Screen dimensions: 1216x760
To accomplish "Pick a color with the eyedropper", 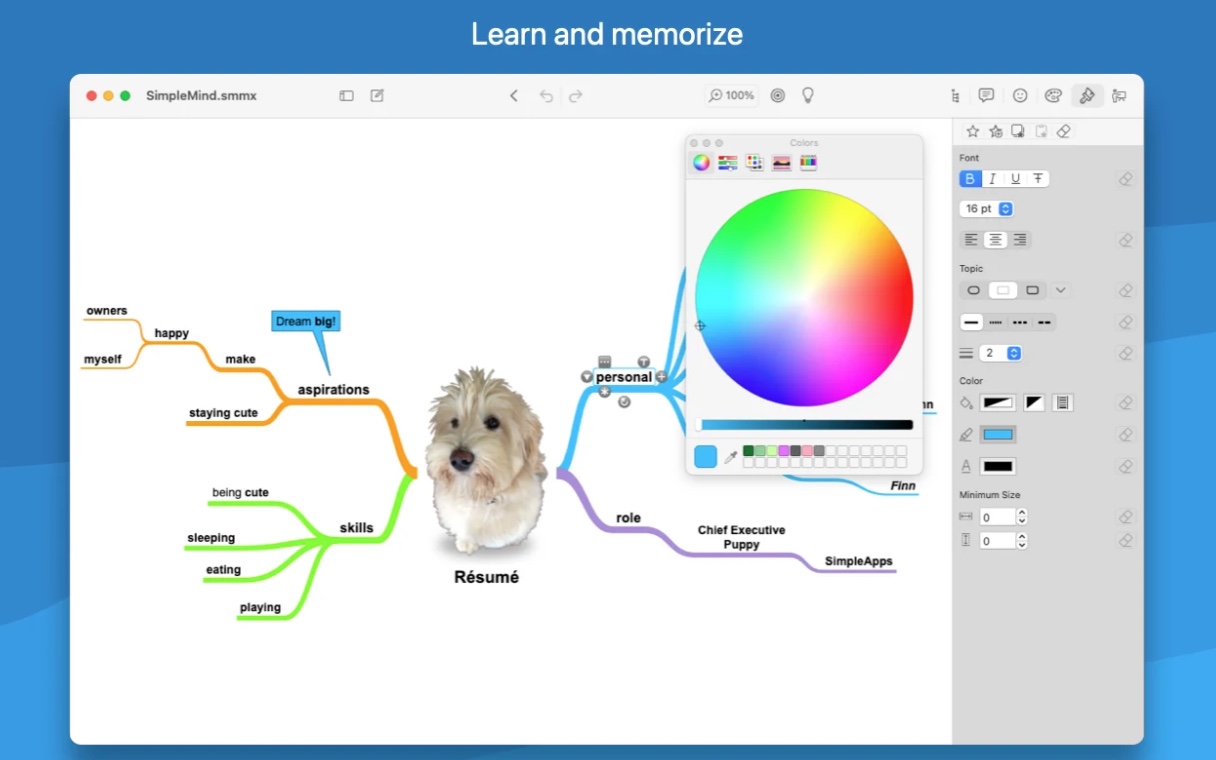I will (730, 457).
